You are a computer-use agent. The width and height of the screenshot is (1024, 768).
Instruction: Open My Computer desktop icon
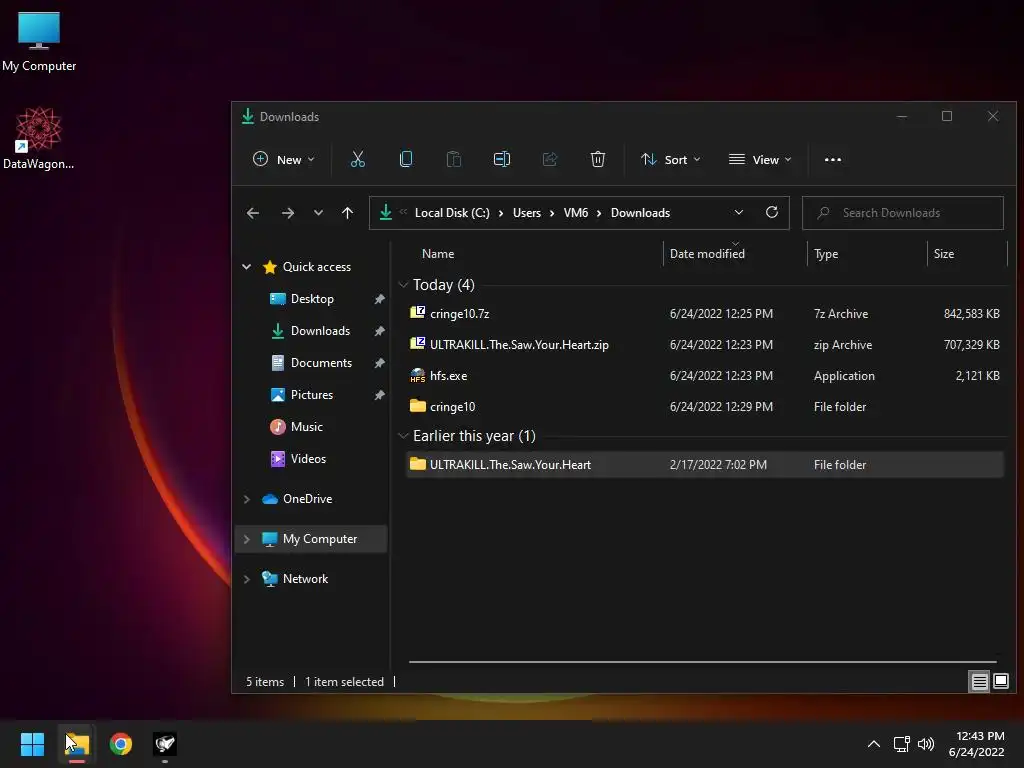(39, 42)
